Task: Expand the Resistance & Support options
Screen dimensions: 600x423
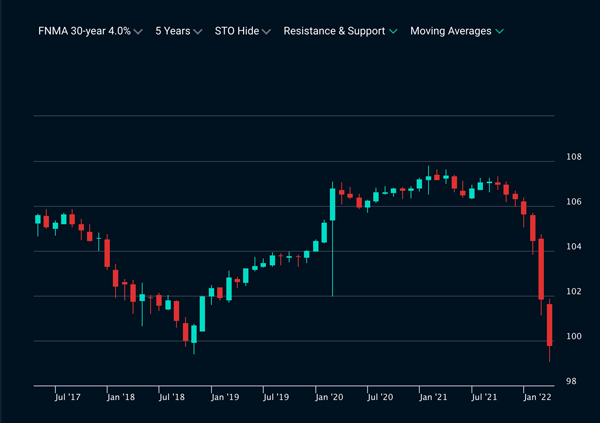Action: 340,31
